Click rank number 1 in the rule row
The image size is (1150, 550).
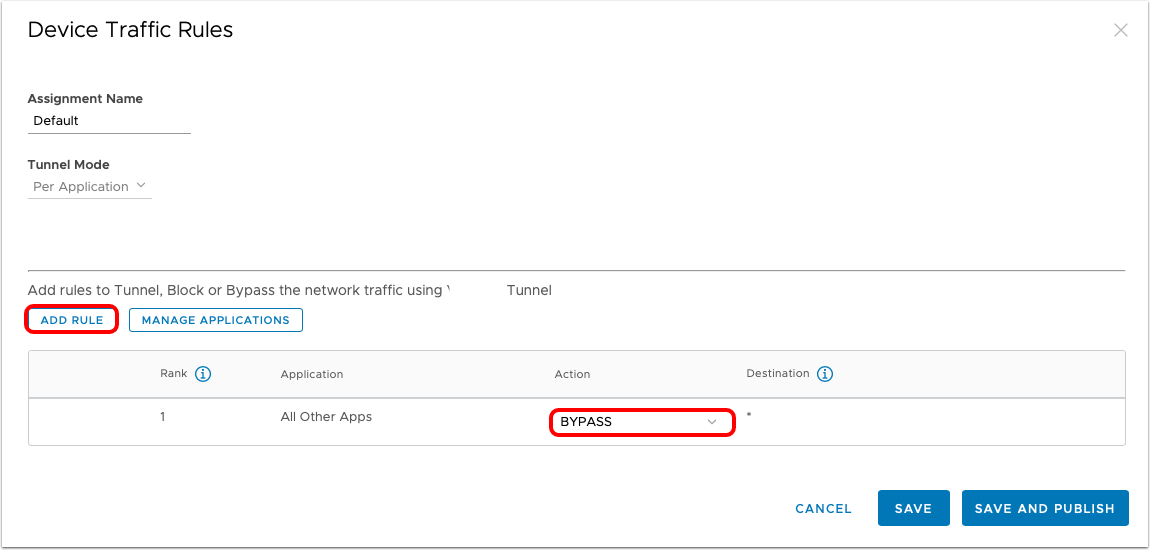point(163,417)
